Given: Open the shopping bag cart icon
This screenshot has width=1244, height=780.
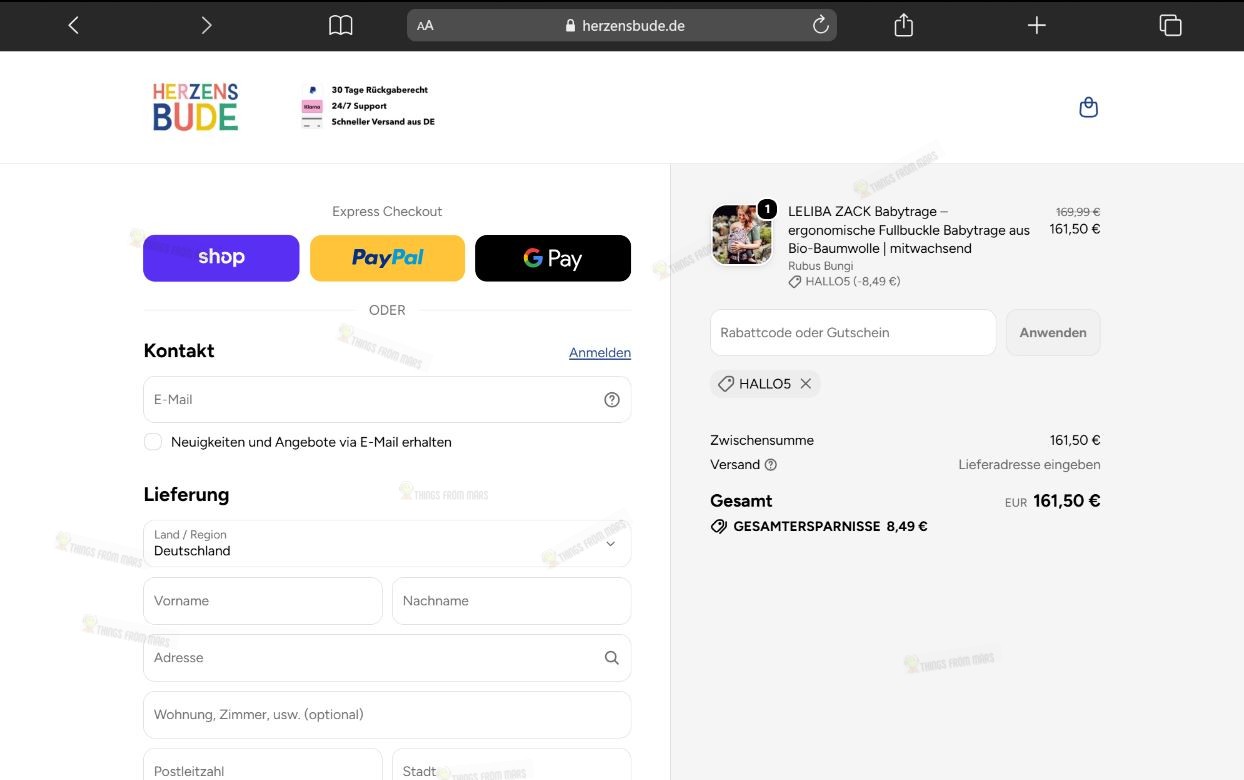Looking at the screenshot, I should point(1089,107).
